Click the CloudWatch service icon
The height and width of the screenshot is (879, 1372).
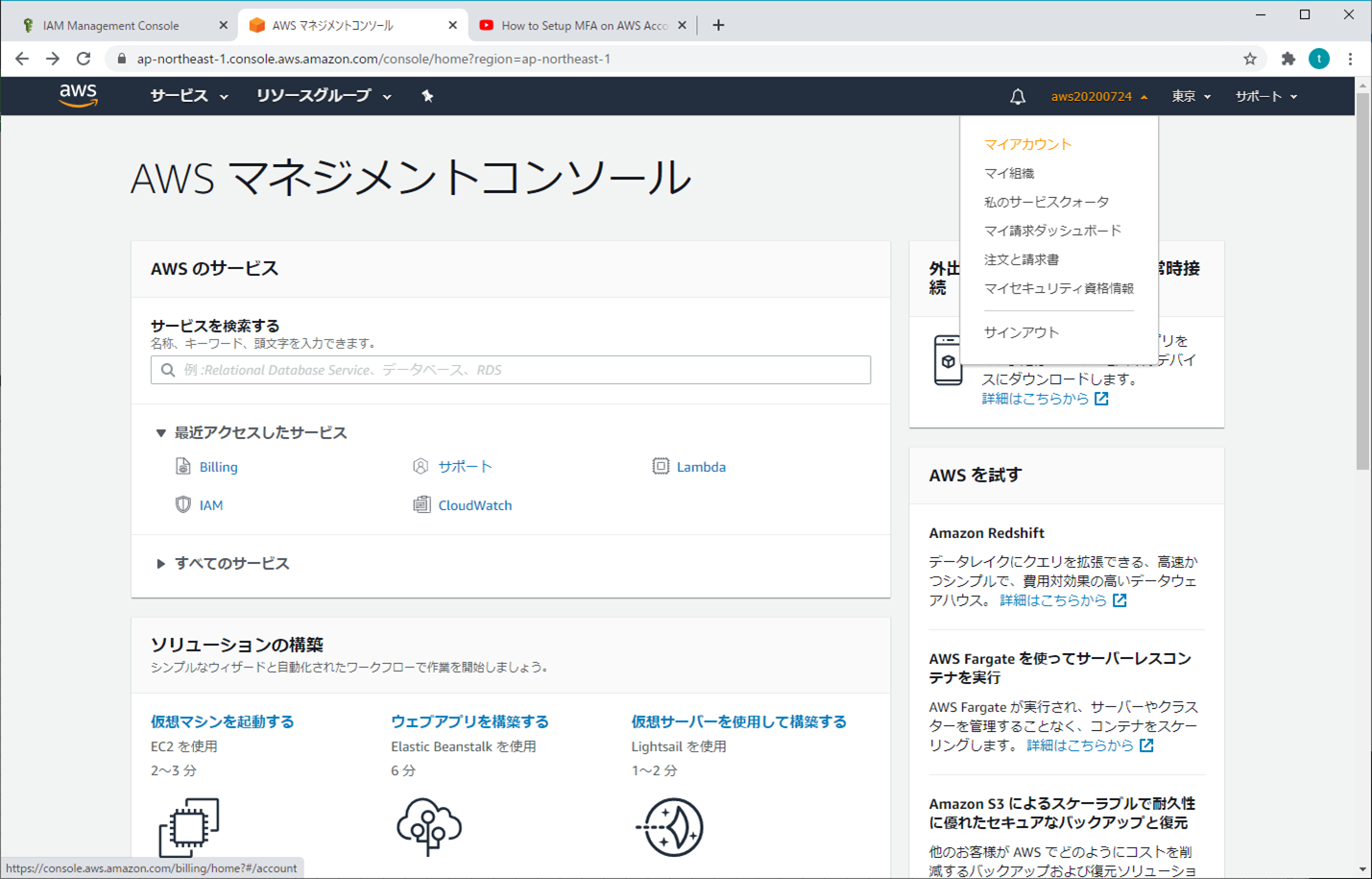click(x=421, y=504)
